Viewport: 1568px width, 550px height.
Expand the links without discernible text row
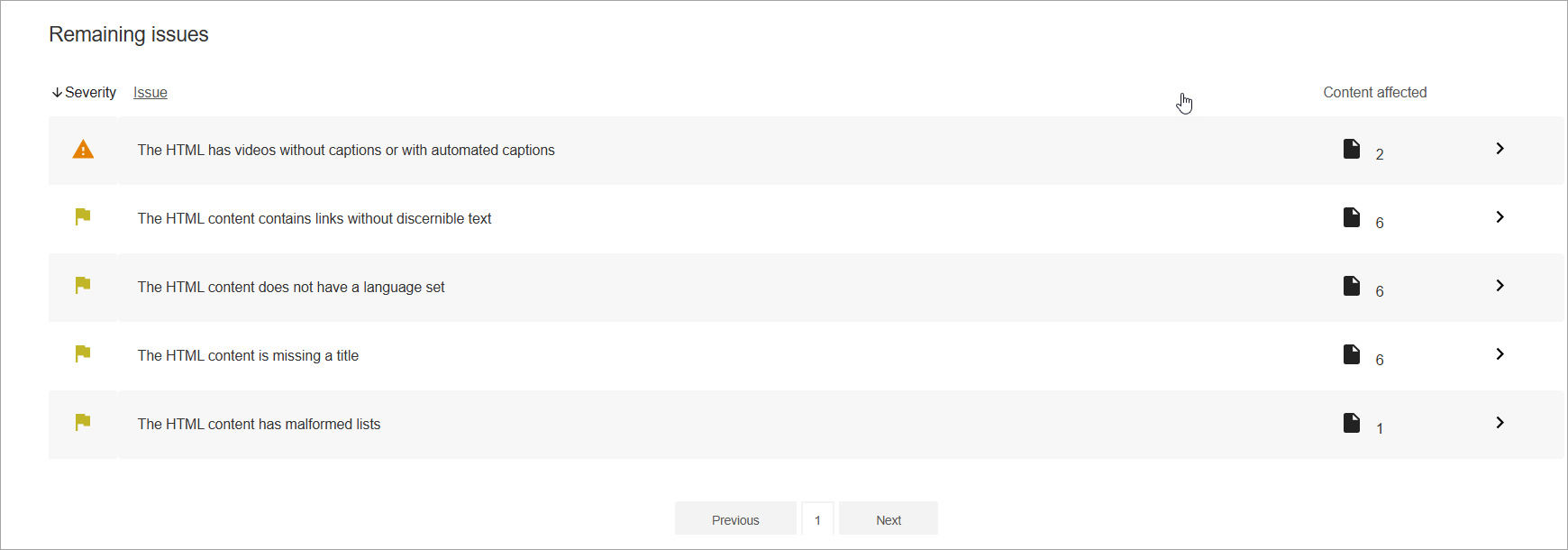(1500, 217)
